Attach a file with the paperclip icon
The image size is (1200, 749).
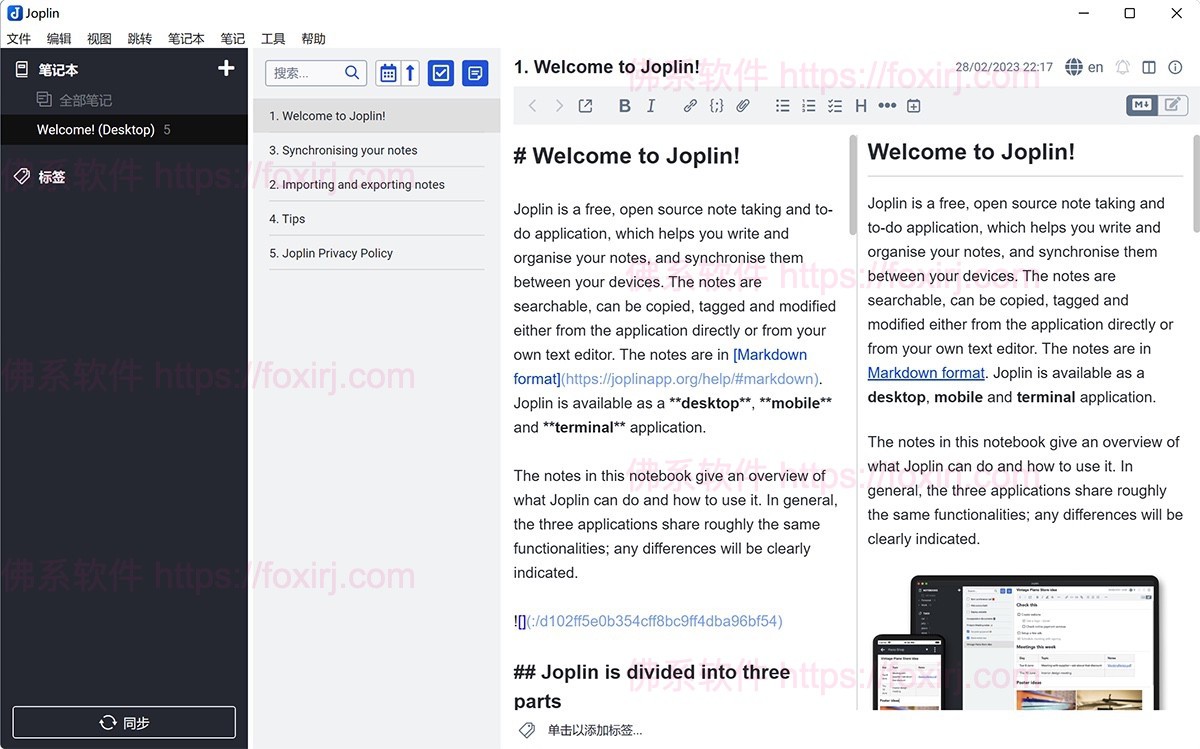(742, 105)
